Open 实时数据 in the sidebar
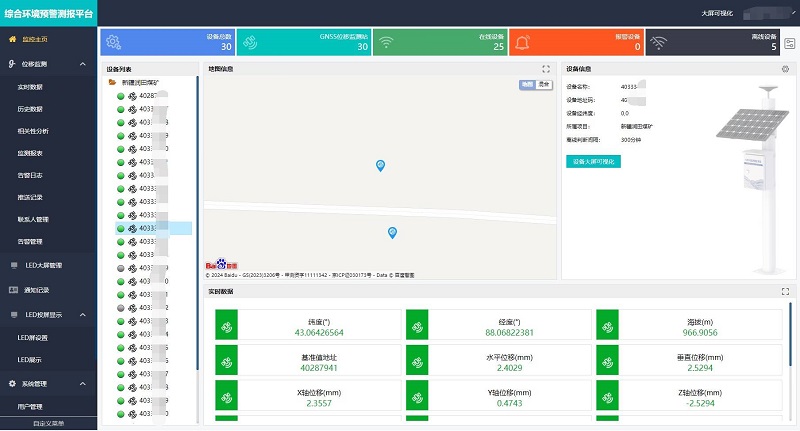Viewport: 800px width, 431px height. (30, 87)
